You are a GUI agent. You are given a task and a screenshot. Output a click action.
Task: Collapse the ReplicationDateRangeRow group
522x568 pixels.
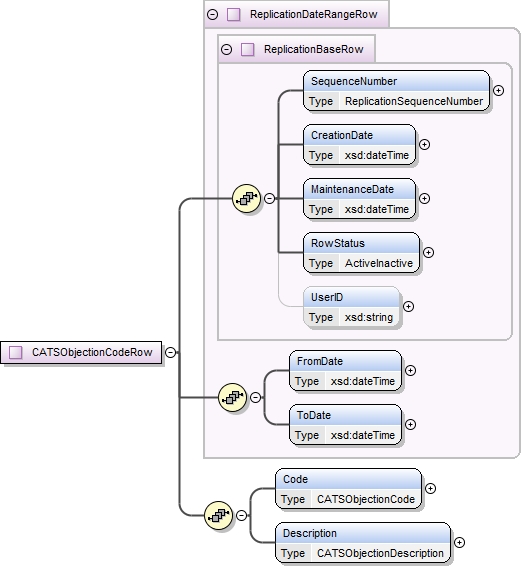pos(213,14)
